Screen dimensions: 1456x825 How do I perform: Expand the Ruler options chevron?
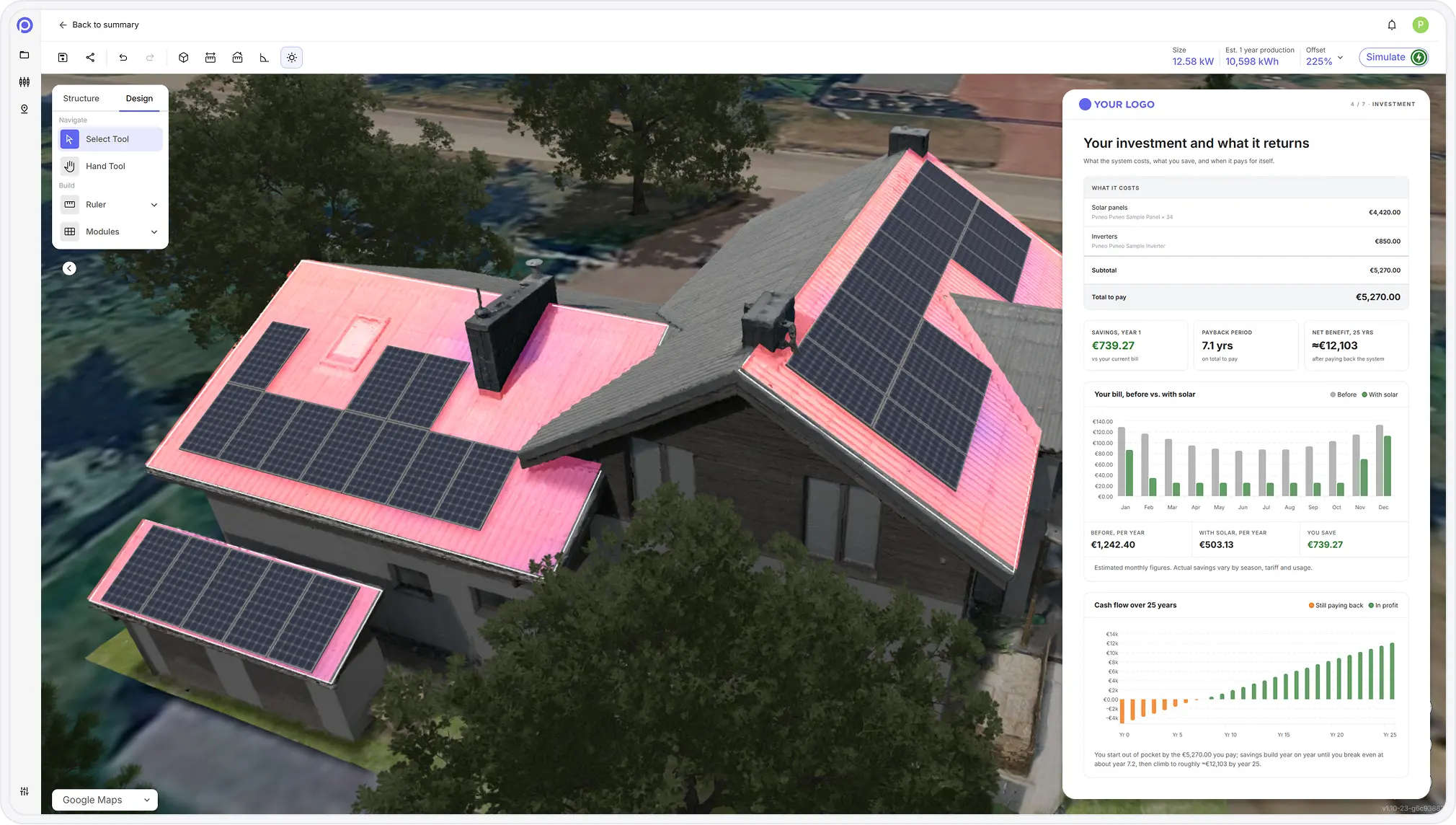tap(154, 205)
